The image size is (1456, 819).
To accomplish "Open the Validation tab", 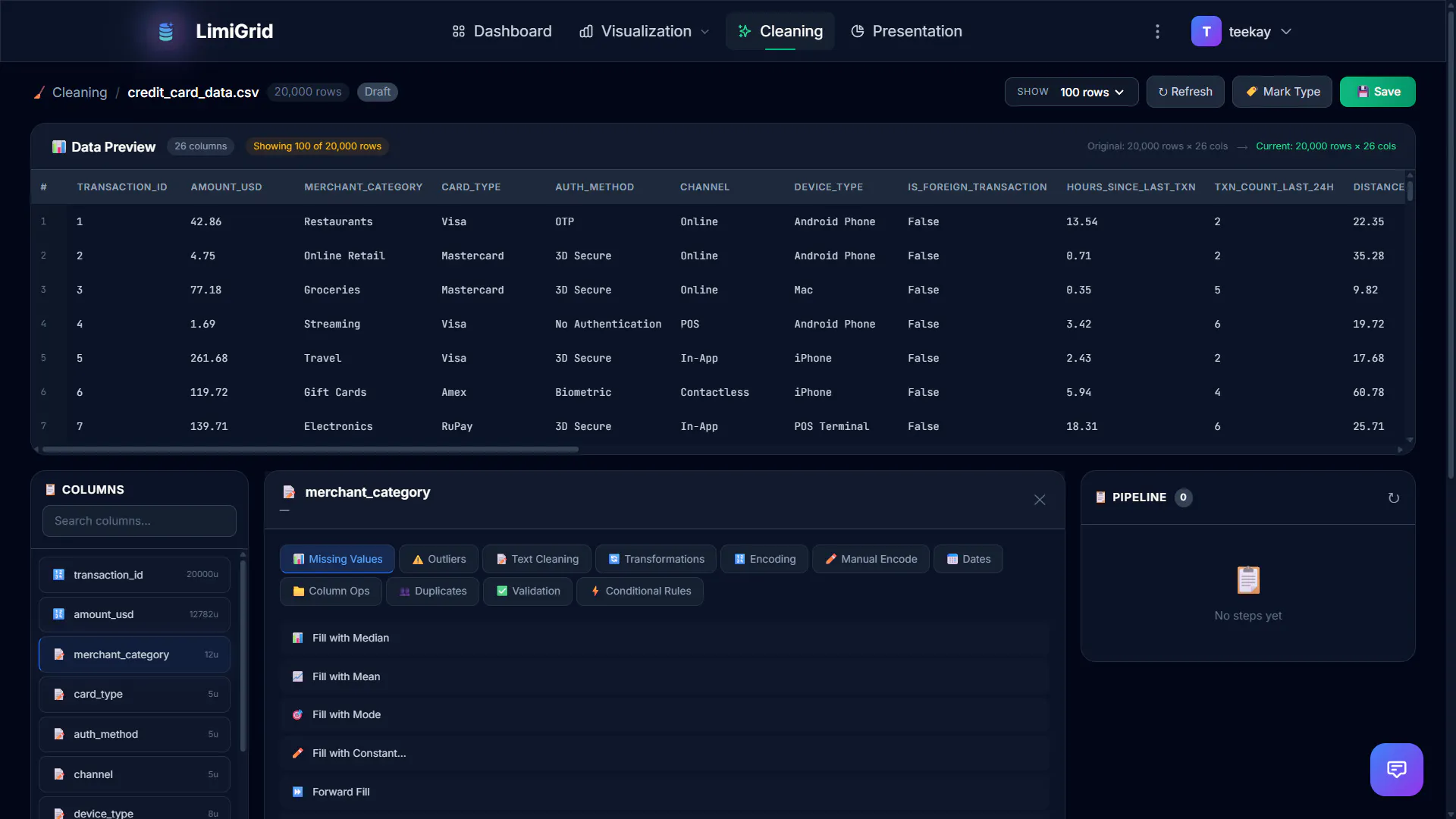I will pyautogui.click(x=528, y=591).
